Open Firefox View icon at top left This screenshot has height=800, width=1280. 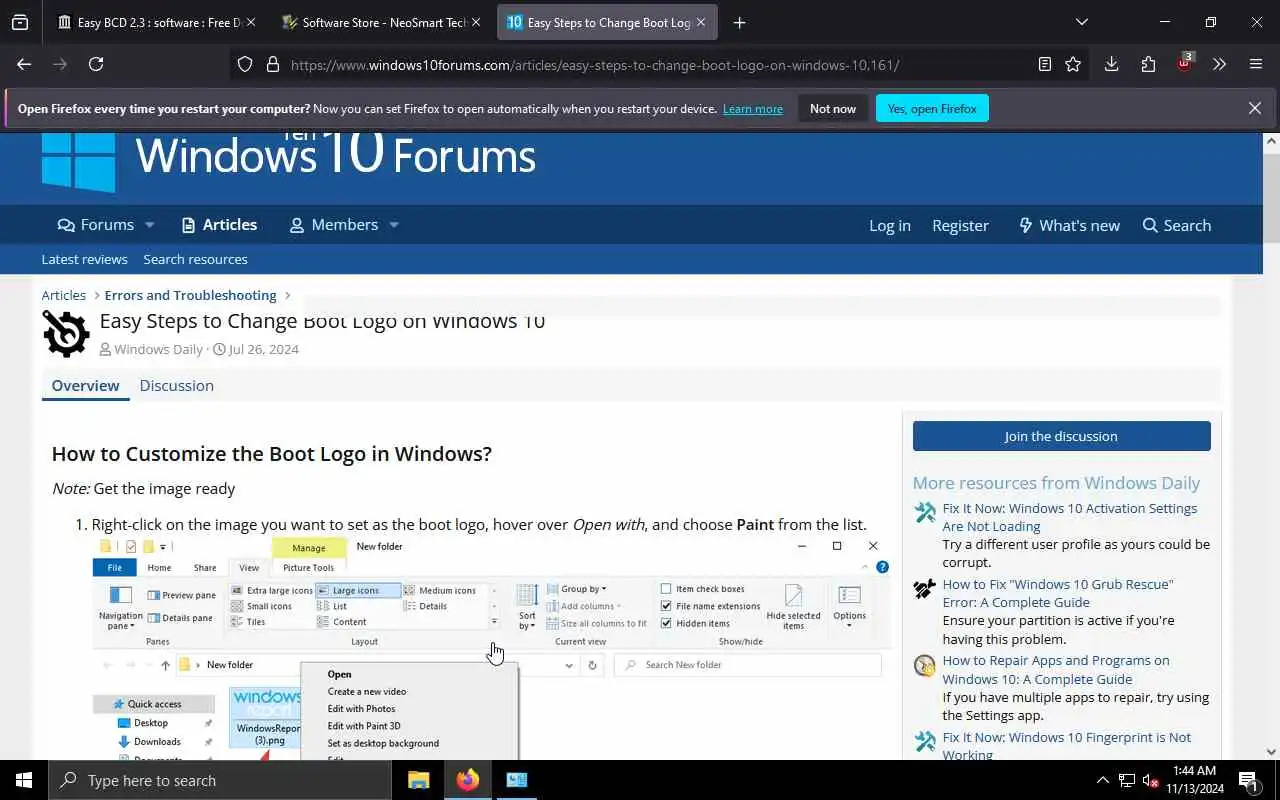coord(20,22)
